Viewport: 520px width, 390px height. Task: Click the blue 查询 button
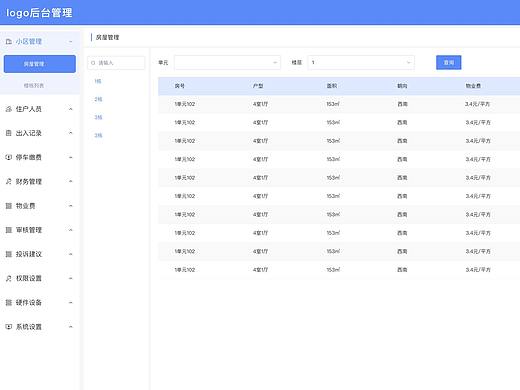449,63
